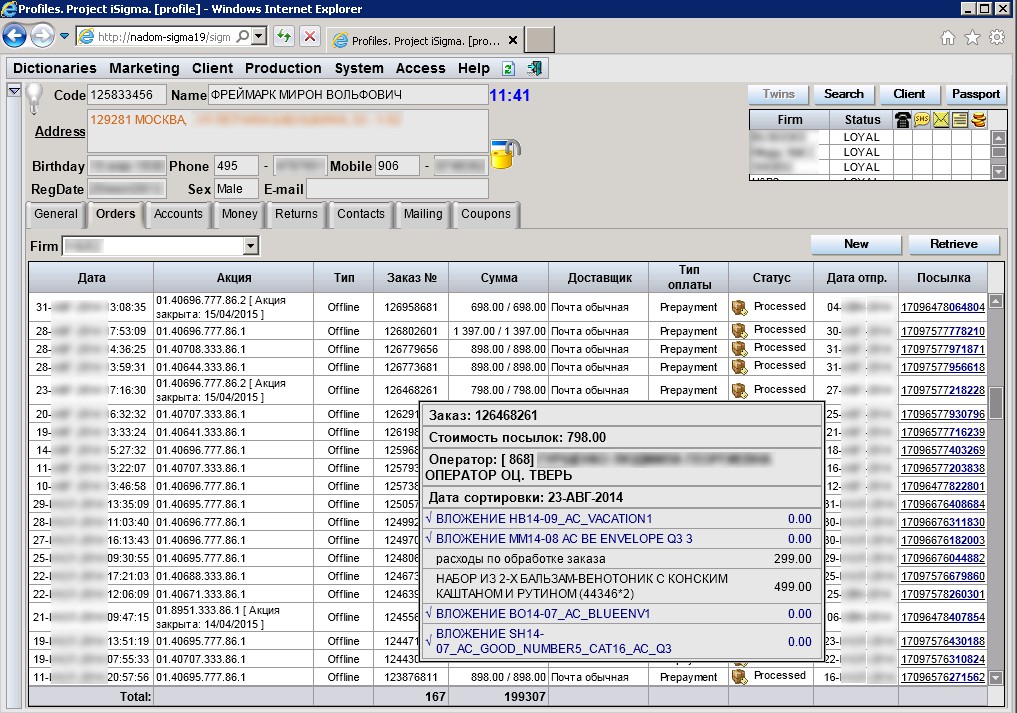Click the yellow envelope icon column header

click(x=941, y=120)
